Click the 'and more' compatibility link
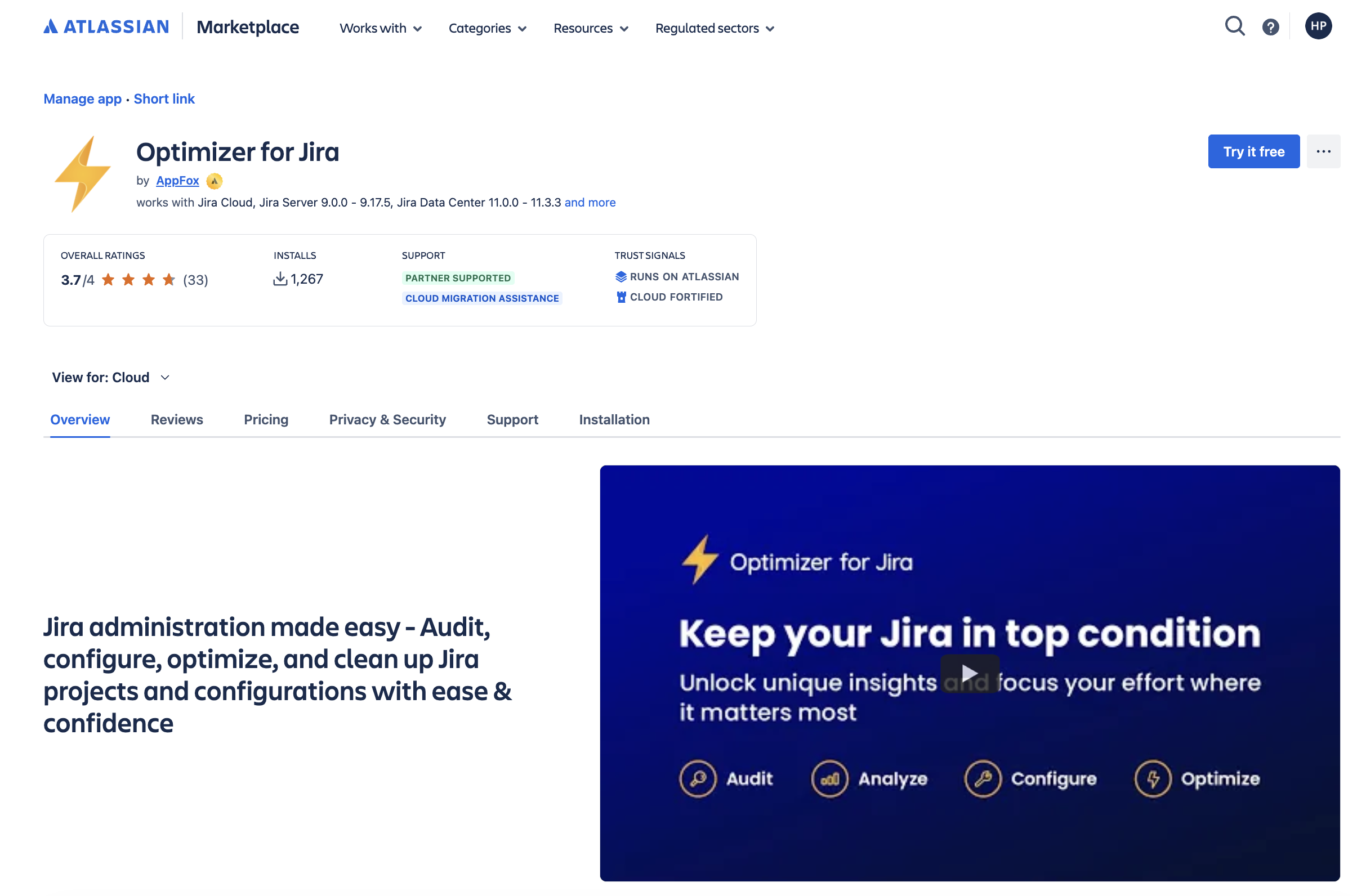Screen dimensions: 1366x896 point(590,203)
